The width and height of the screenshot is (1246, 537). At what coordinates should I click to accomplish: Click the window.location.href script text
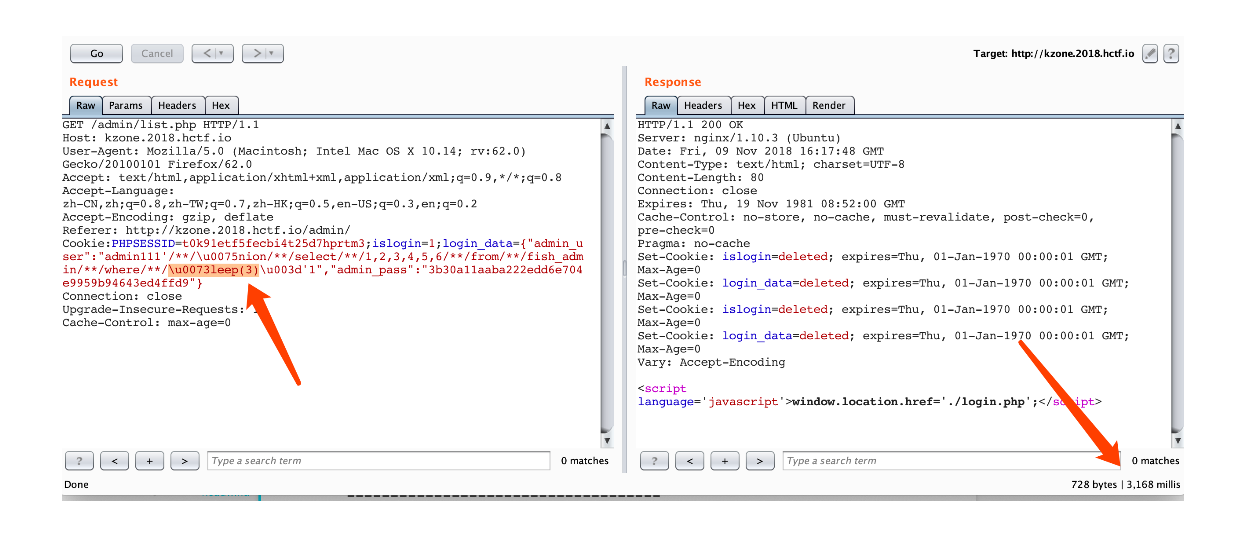click(913, 401)
